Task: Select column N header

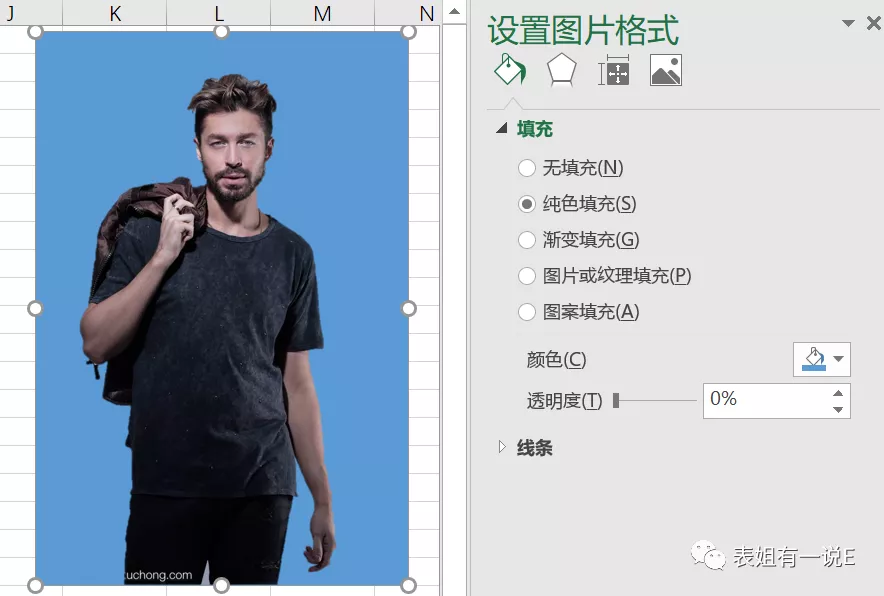Action: click(x=407, y=12)
